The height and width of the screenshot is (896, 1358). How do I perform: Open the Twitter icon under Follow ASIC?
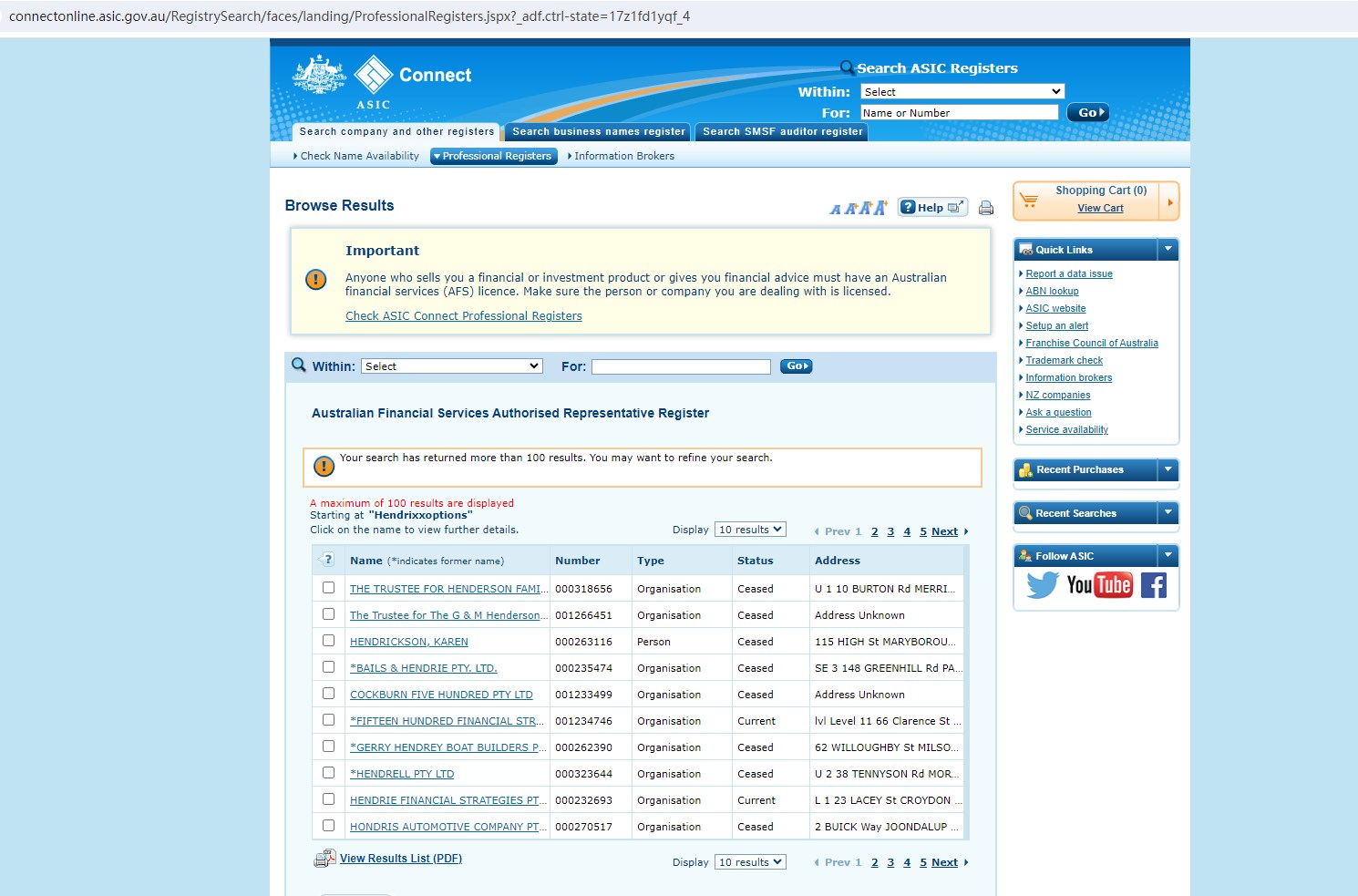pyautogui.click(x=1043, y=585)
